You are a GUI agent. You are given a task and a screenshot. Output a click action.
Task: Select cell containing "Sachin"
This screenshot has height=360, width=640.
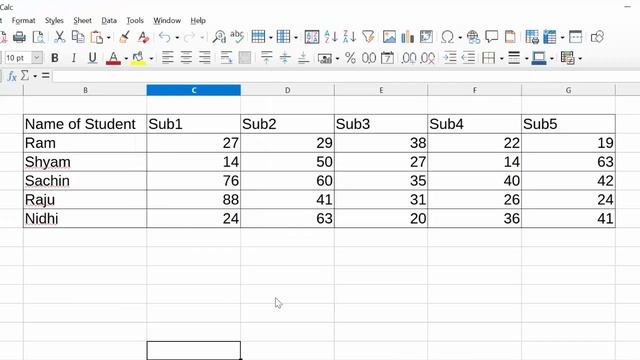click(x=85, y=181)
